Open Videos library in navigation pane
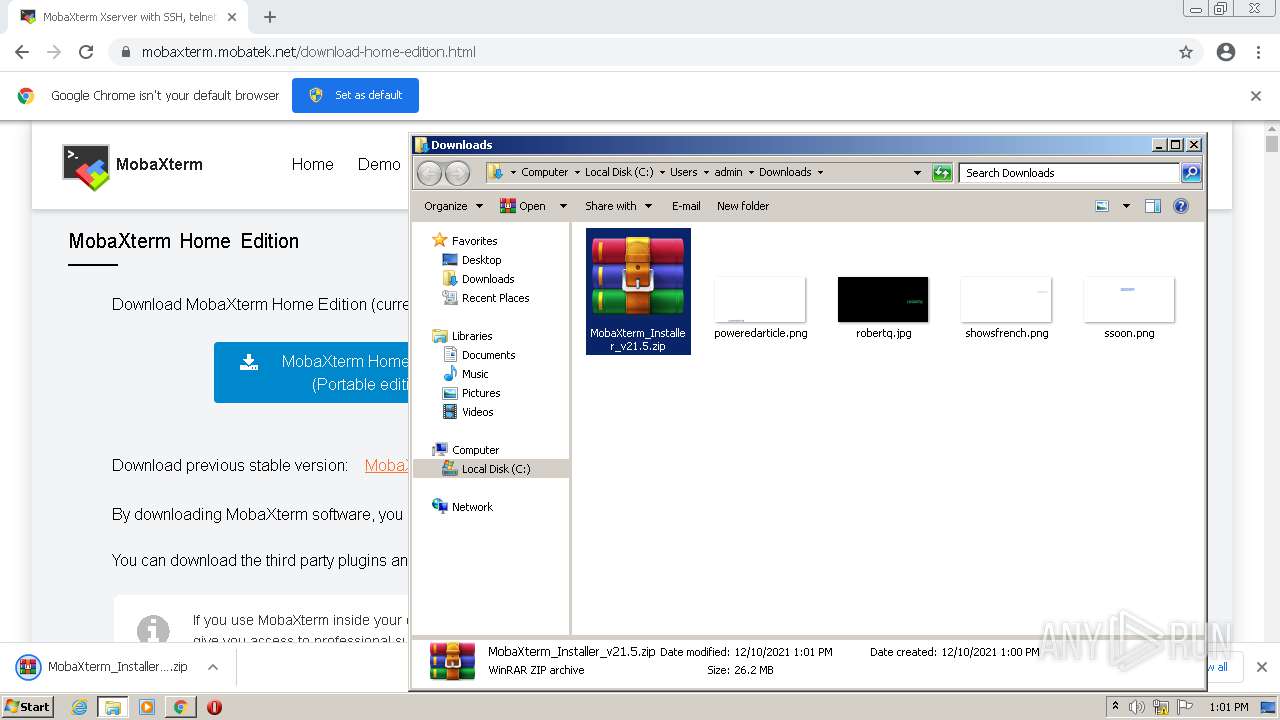1280x720 pixels. pos(477,412)
